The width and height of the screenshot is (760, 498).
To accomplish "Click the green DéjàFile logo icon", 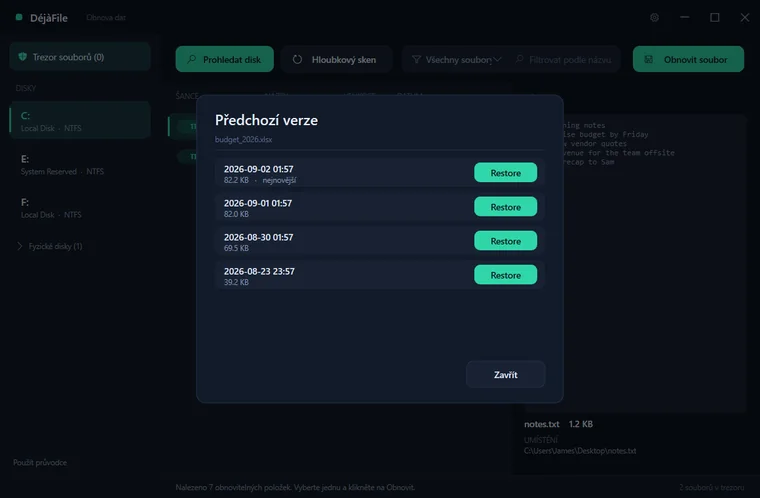I will pyautogui.click(x=19, y=17).
